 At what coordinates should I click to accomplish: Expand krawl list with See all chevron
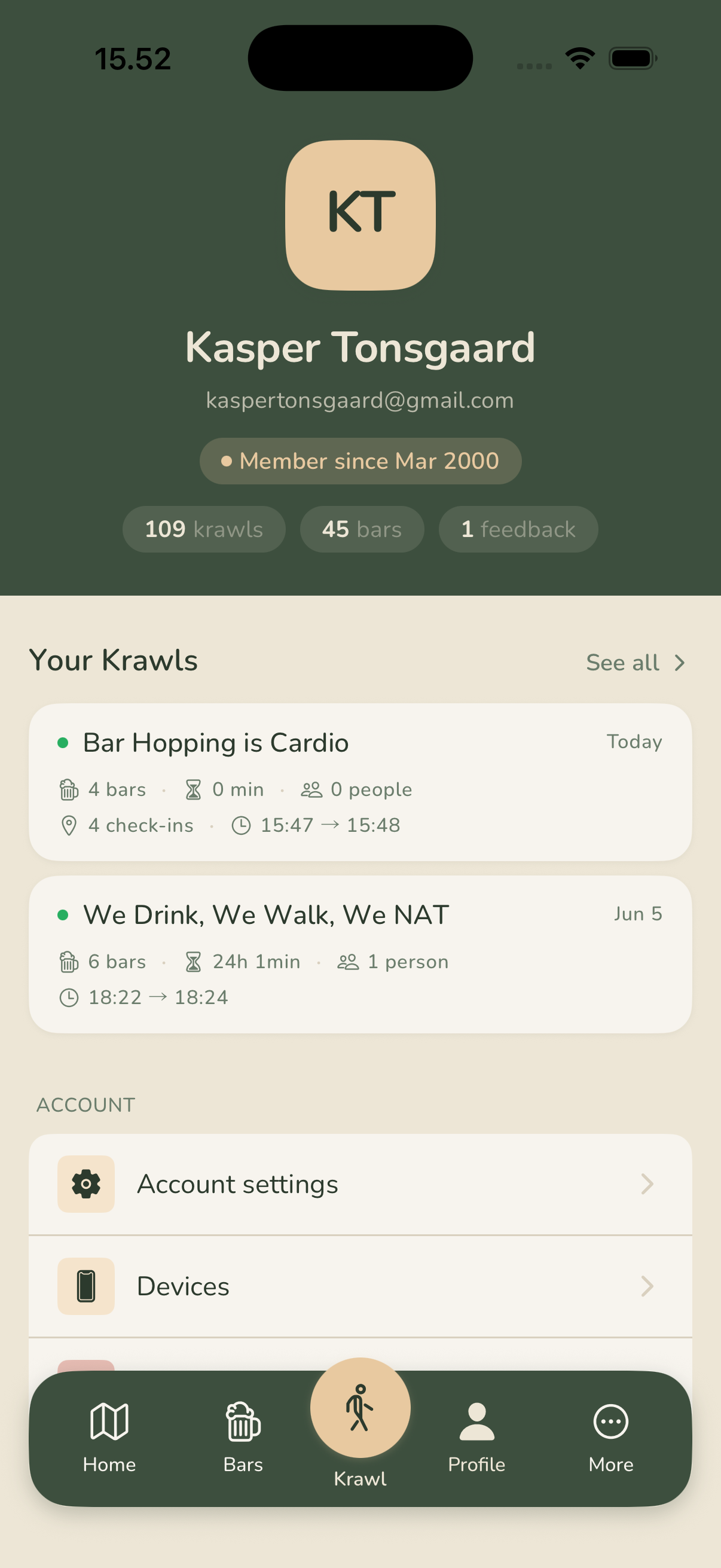coord(680,663)
